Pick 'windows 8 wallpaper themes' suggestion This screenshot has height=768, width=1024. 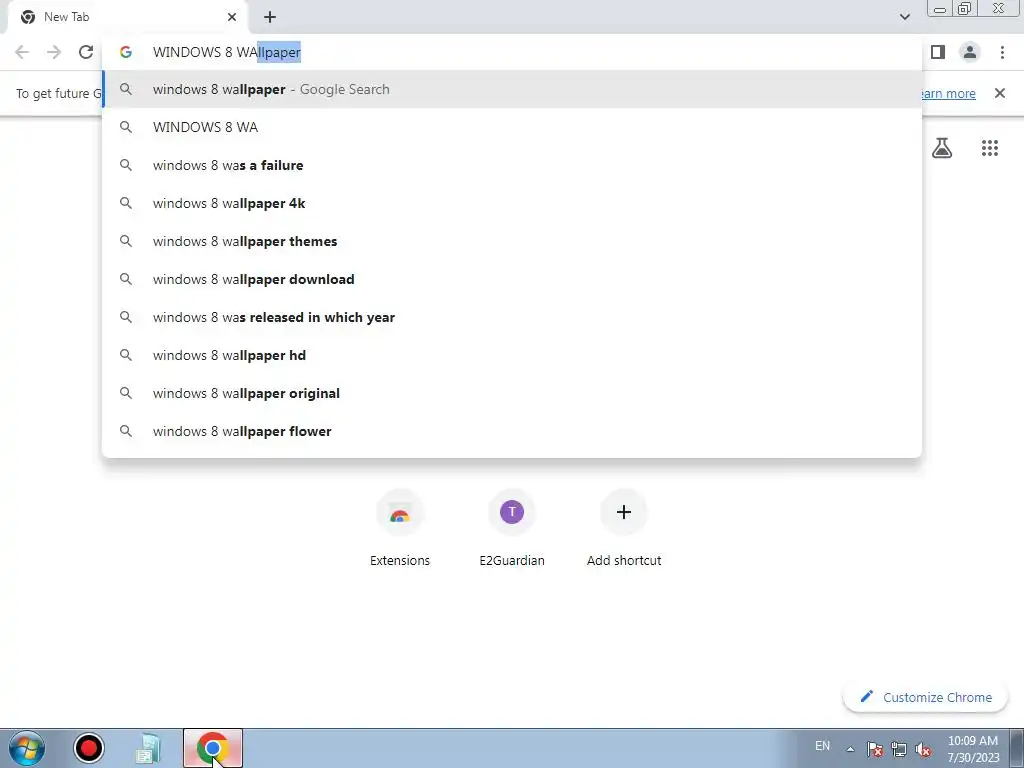point(512,241)
